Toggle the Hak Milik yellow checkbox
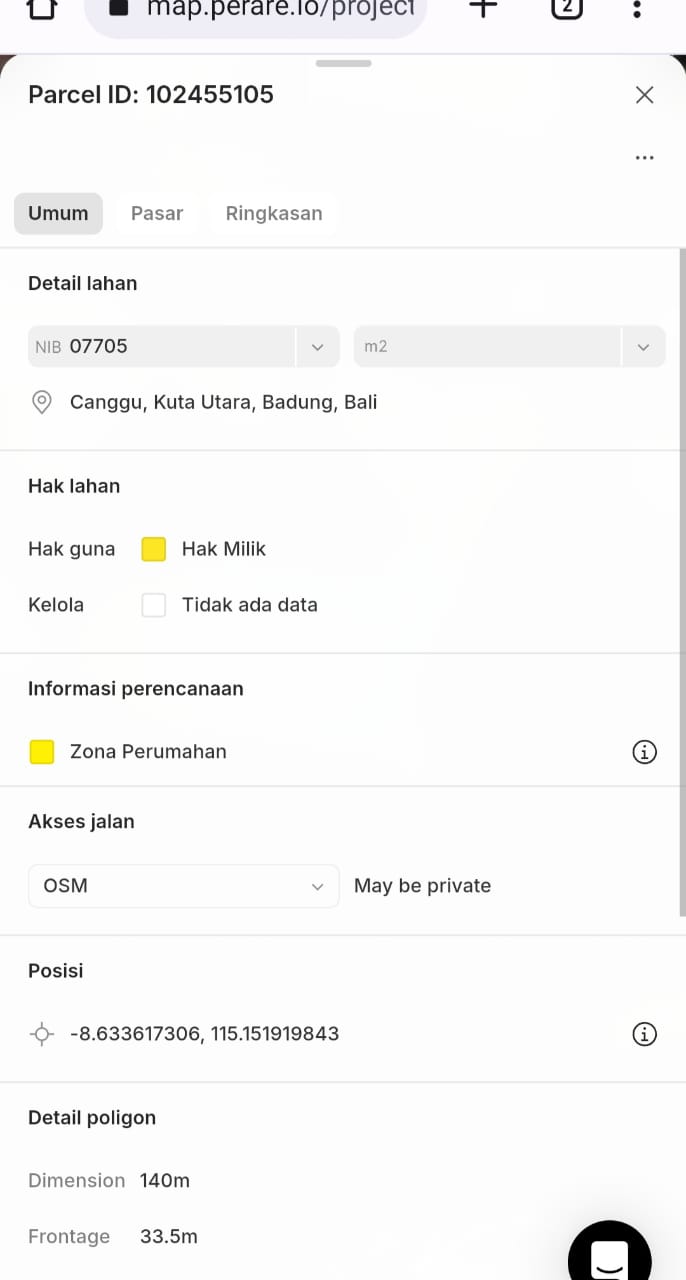 154,549
